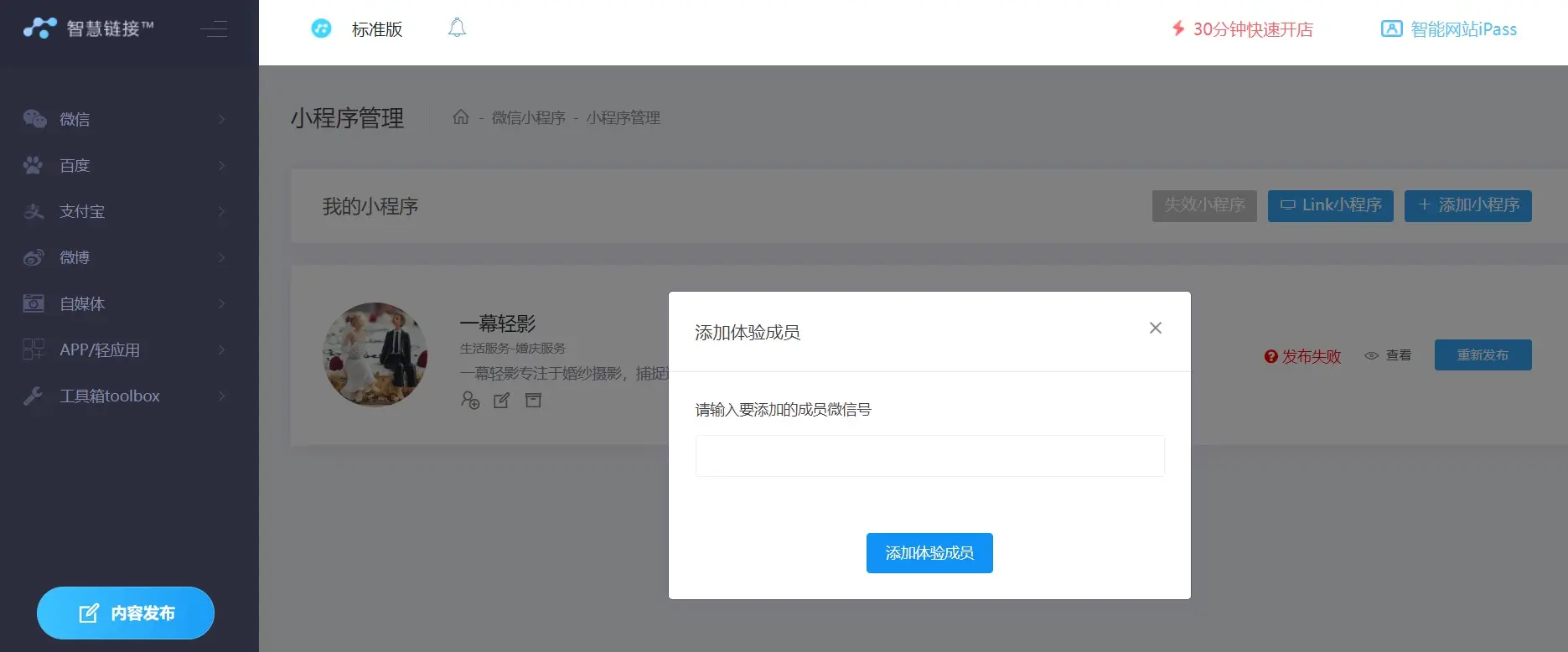Toggle the sidebar collapse hamburger icon

coord(214,29)
